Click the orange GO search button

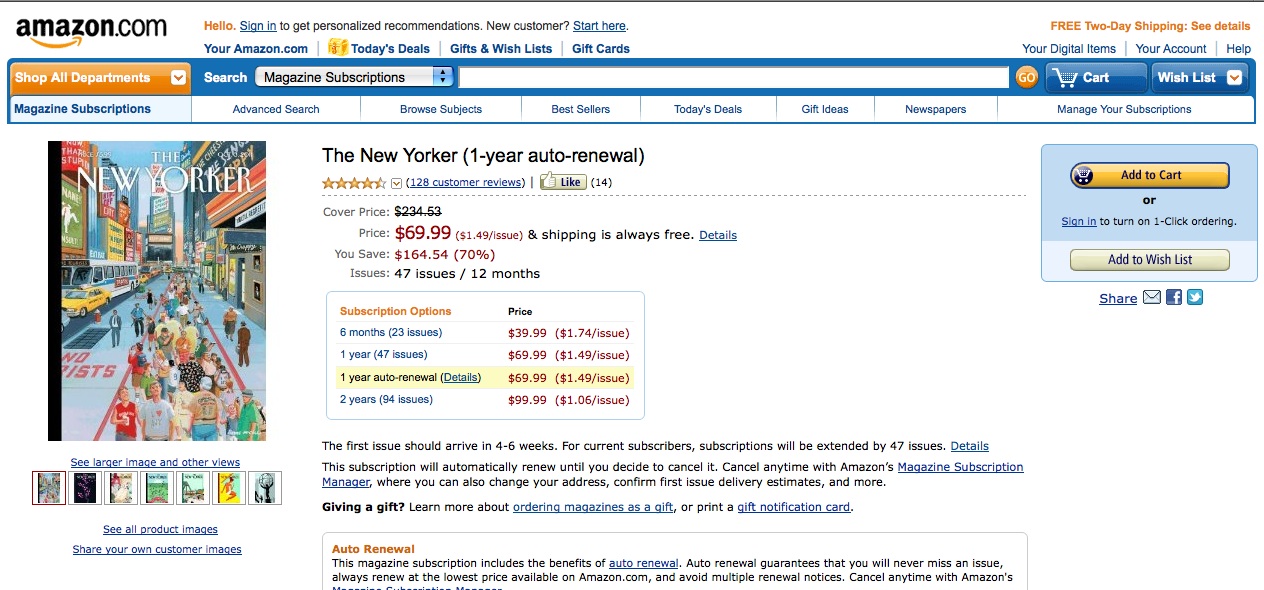(x=1026, y=77)
